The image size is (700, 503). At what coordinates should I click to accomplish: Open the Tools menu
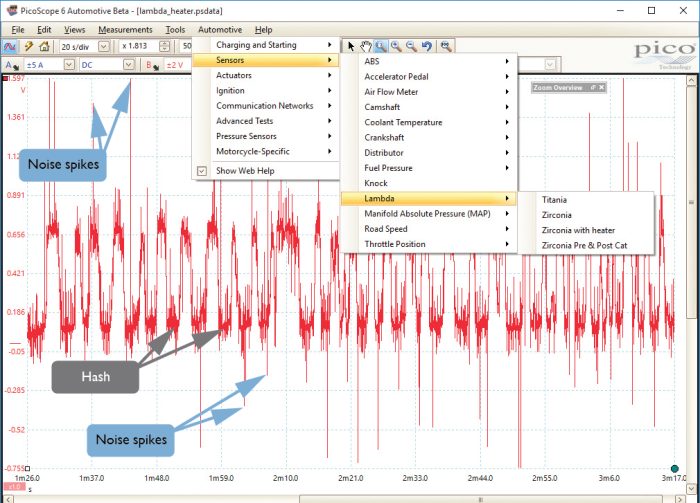(x=175, y=30)
